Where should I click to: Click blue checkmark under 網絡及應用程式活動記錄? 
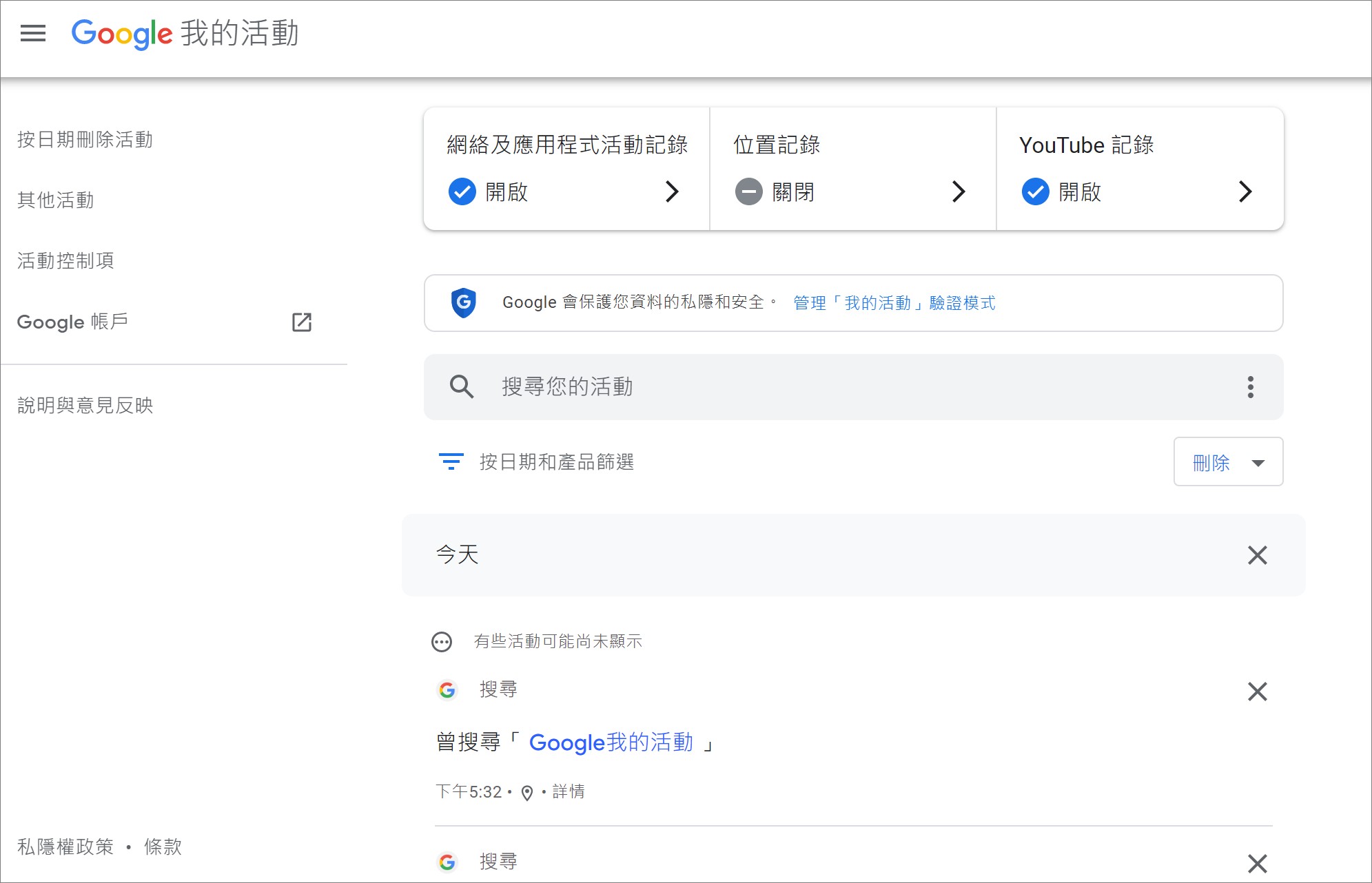(462, 191)
